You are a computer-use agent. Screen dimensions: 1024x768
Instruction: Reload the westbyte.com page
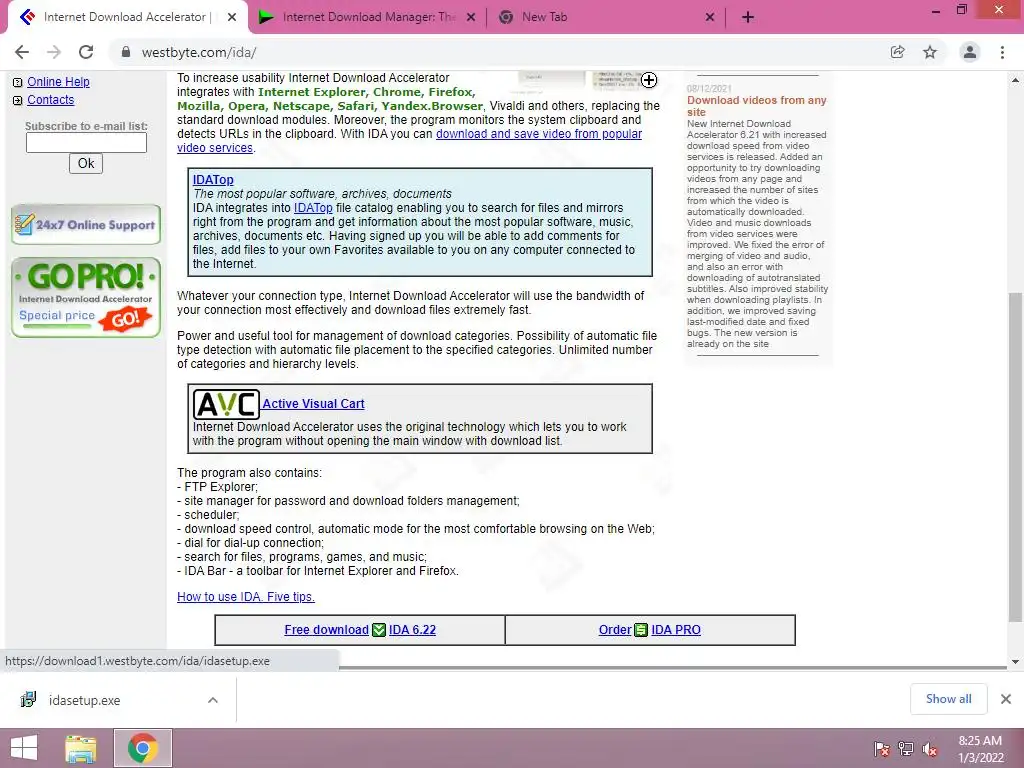click(86, 52)
